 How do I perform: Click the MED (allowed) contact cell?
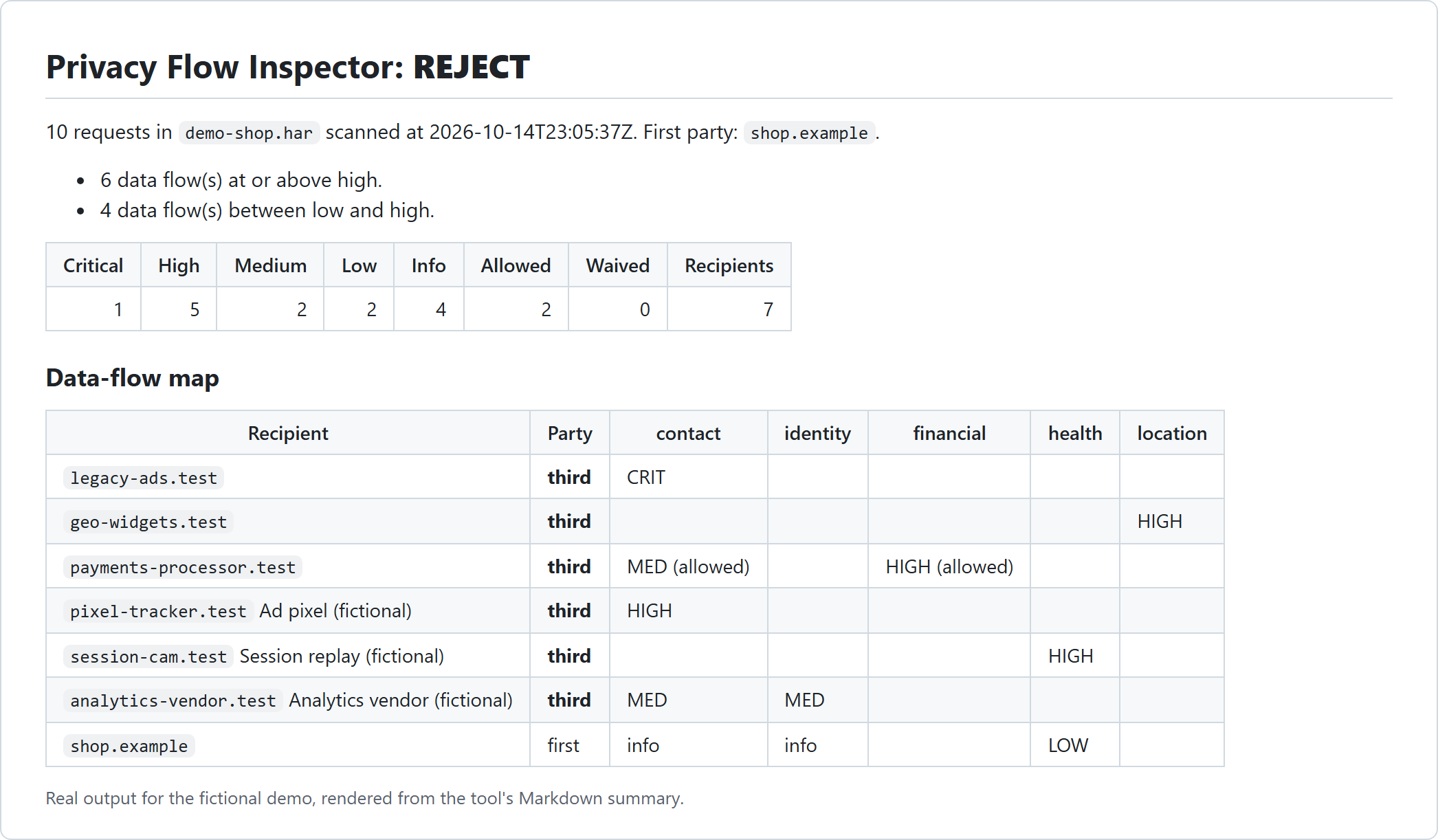[688, 566]
